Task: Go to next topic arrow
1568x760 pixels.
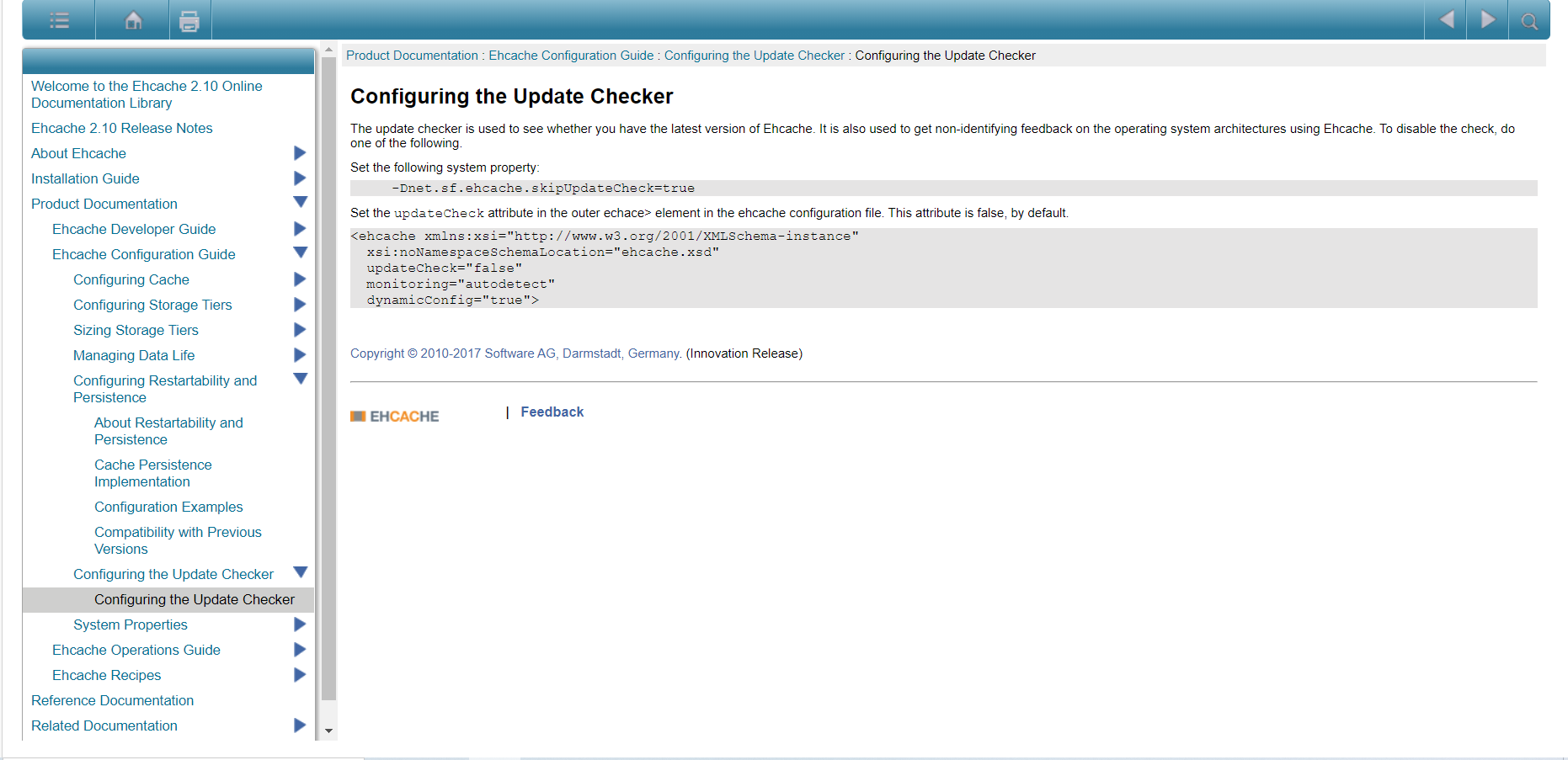Action: tap(1488, 19)
